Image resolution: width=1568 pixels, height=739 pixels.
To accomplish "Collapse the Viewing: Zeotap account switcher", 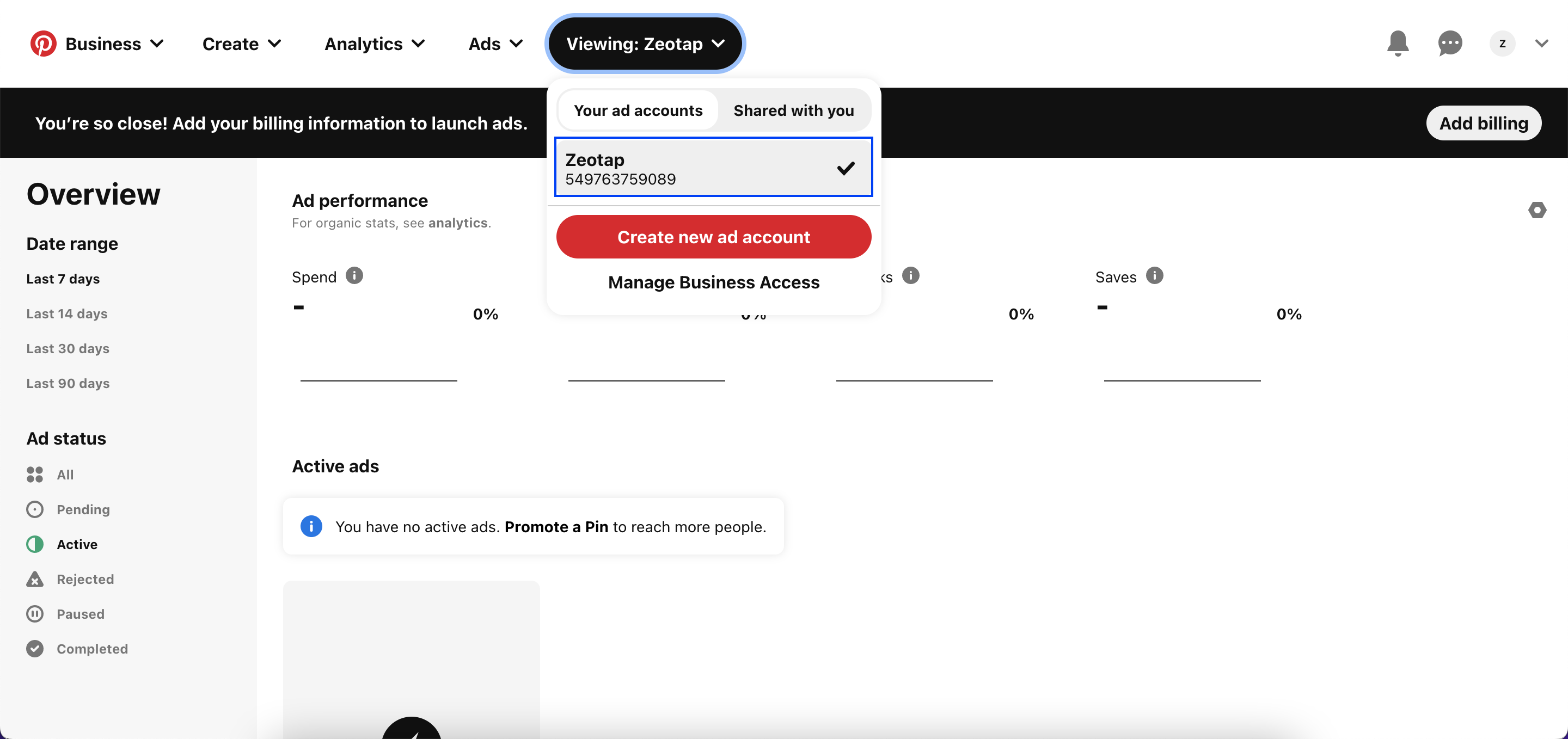I will coord(645,44).
